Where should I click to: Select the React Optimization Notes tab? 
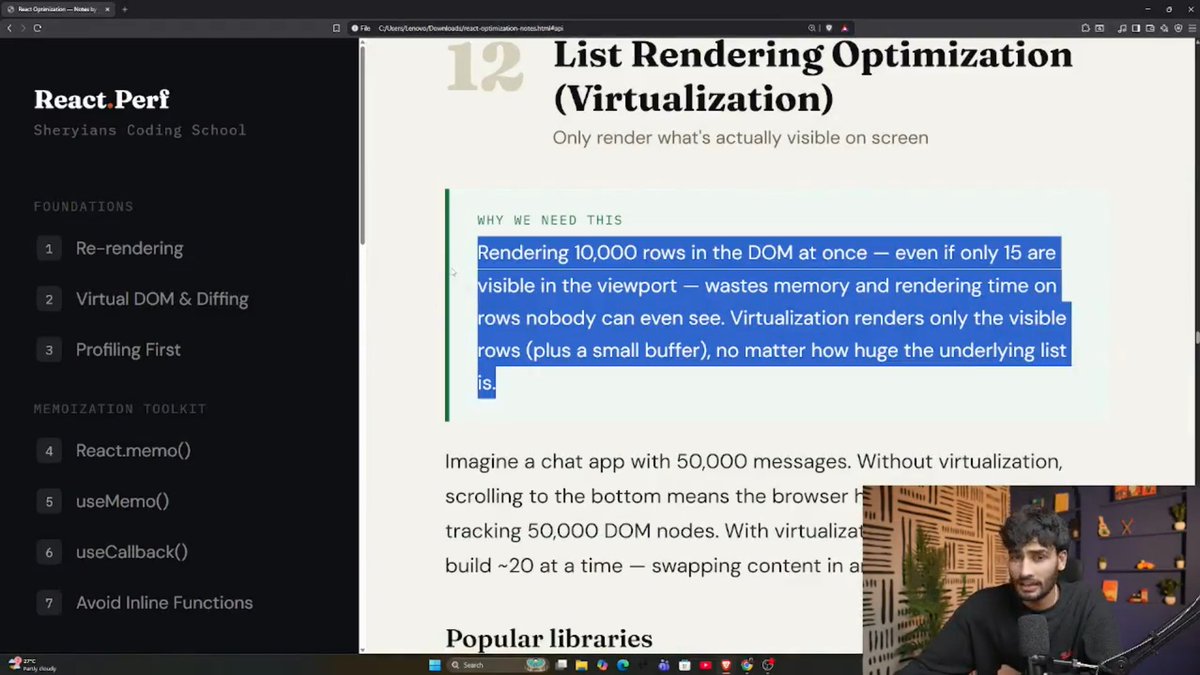click(58, 9)
